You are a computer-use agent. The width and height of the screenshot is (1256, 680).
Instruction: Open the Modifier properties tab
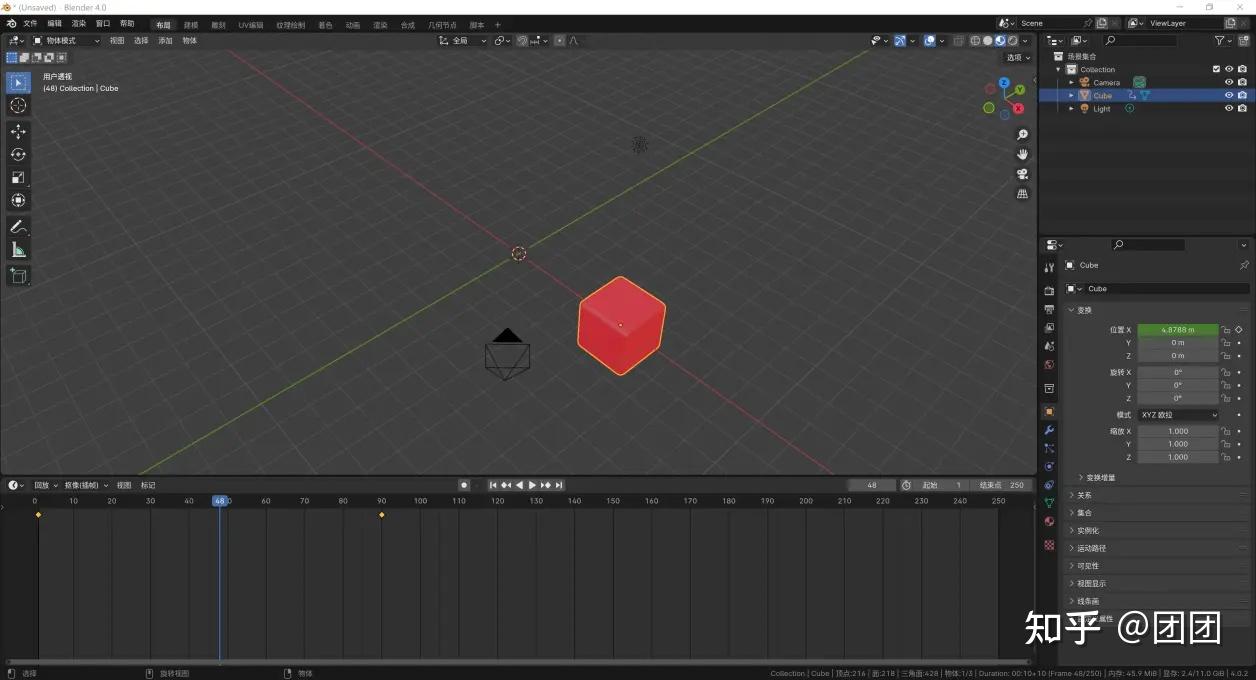[x=1049, y=430]
